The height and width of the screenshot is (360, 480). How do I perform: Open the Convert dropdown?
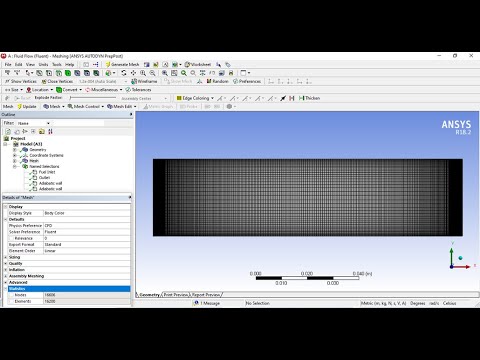(x=69, y=90)
